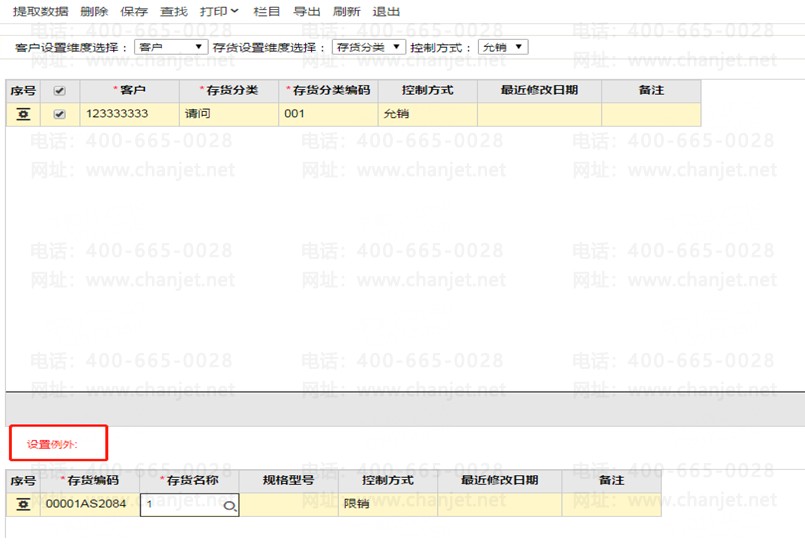The image size is (805, 547).
Task: Click the 允销 cell in the upper table
Action: (428, 114)
